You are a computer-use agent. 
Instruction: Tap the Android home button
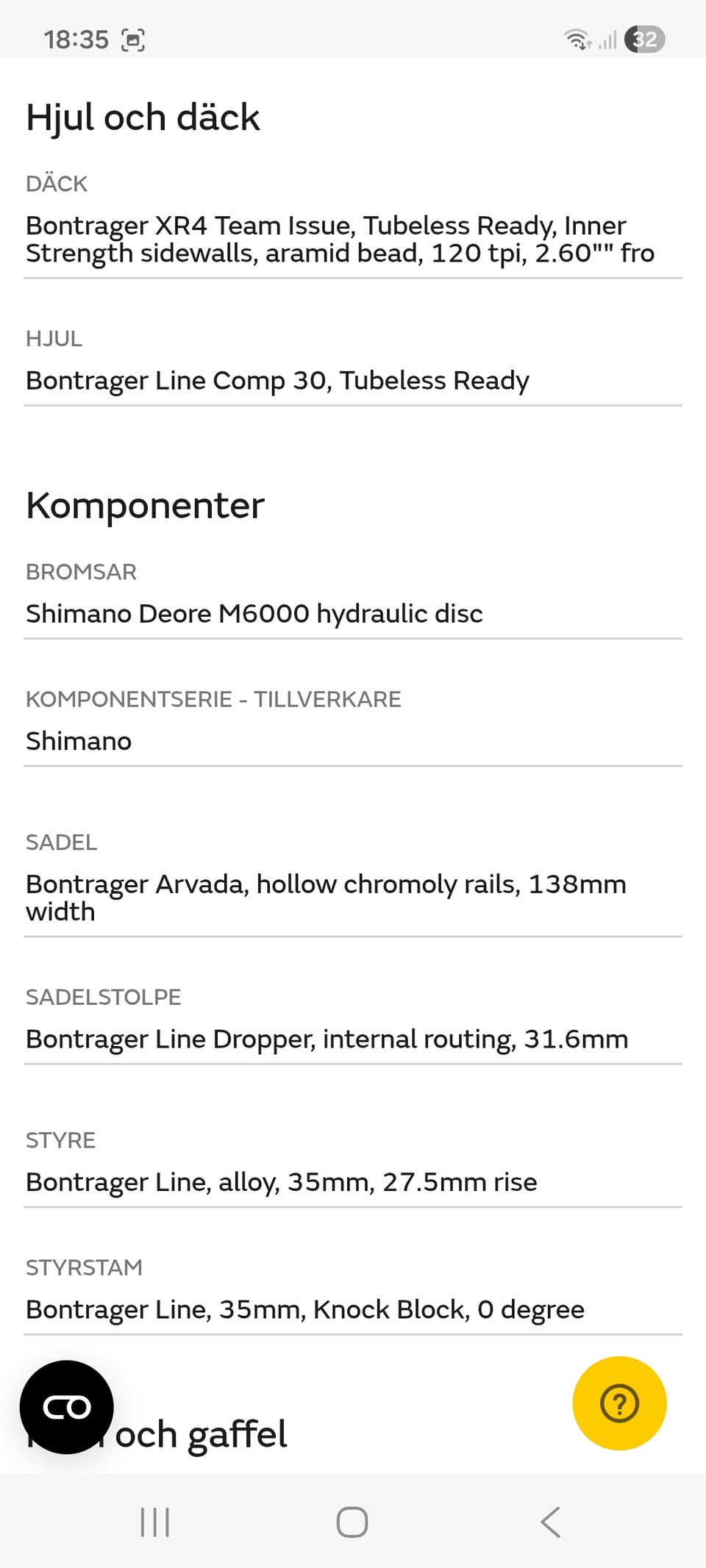point(352,1522)
